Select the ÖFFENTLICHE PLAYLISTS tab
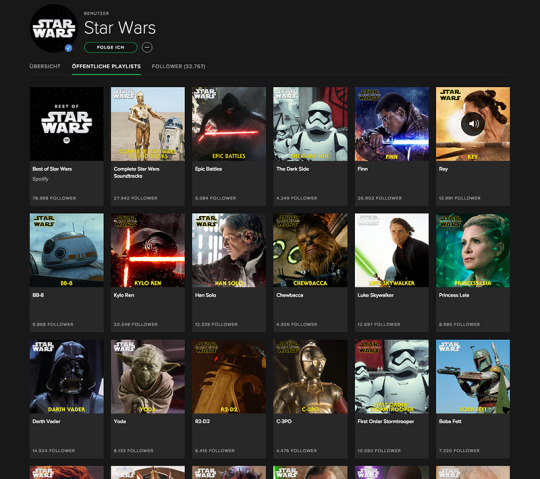 106,66
